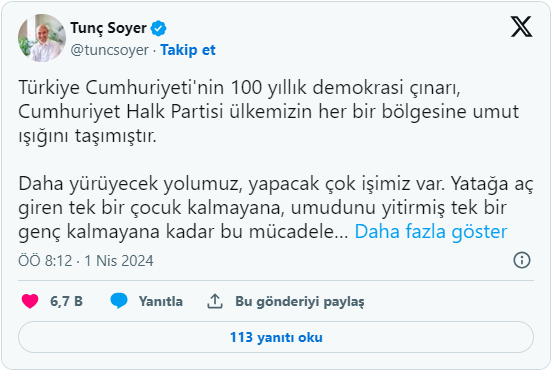Click the 6,7 B like count
The width and height of the screenshot is (553, 379).
[x=66, y=301]
